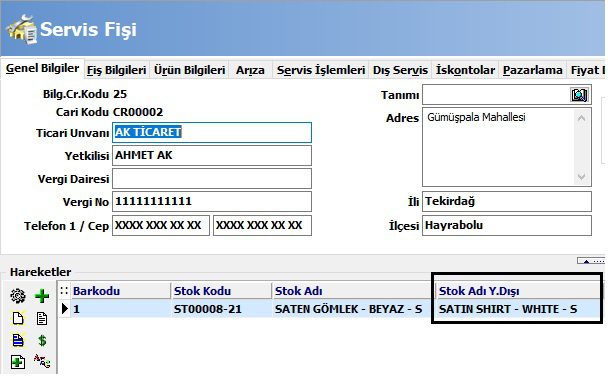This screenshot has height=376, width=608.
Task: Open the Arıza tab
Action: tap(250, 70)
